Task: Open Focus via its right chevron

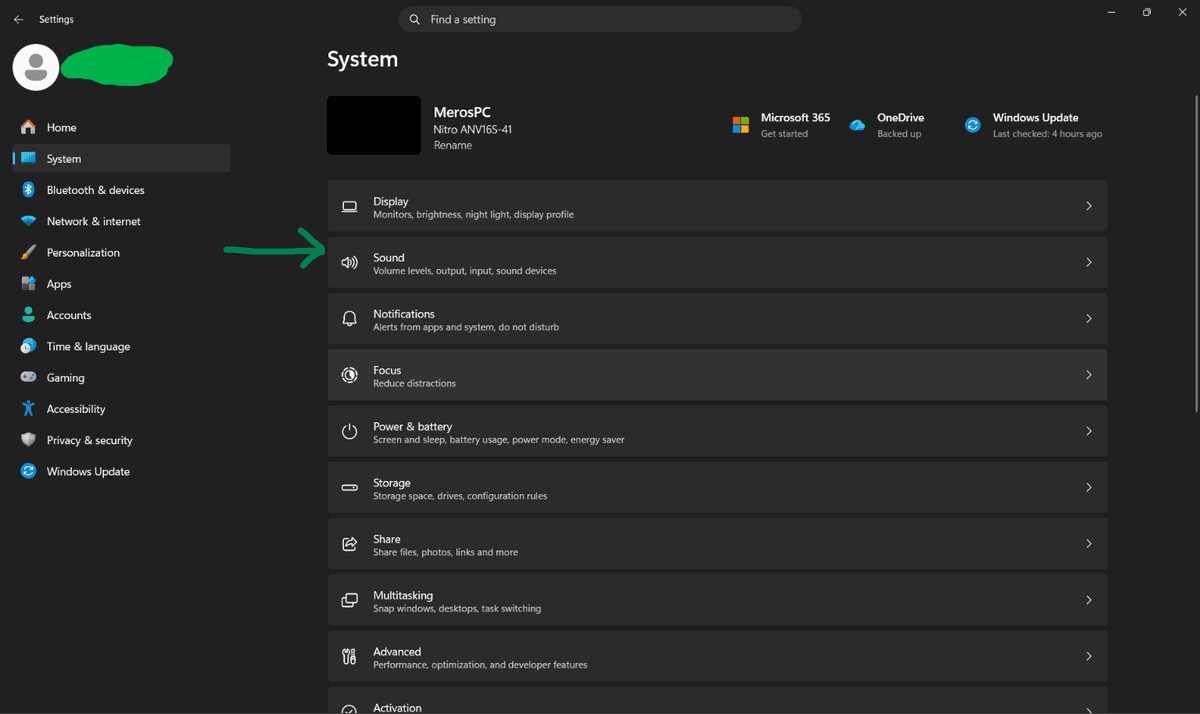Action: 1089,375
